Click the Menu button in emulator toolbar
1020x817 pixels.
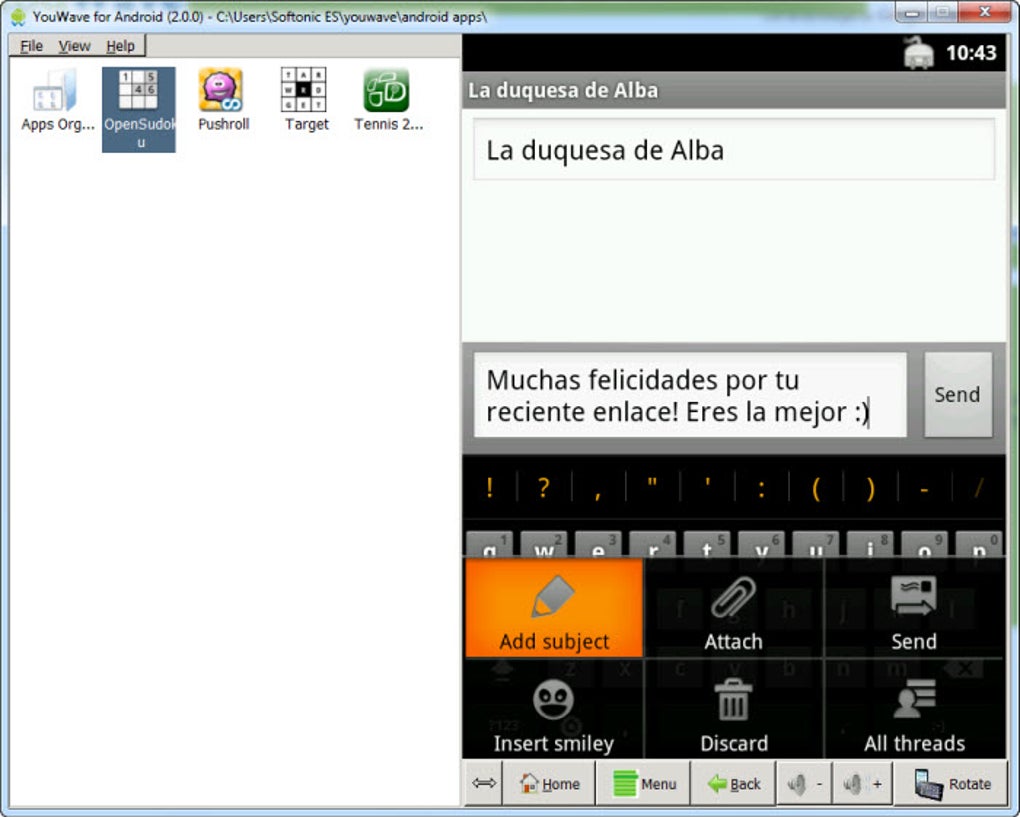[x=643, y=784]
